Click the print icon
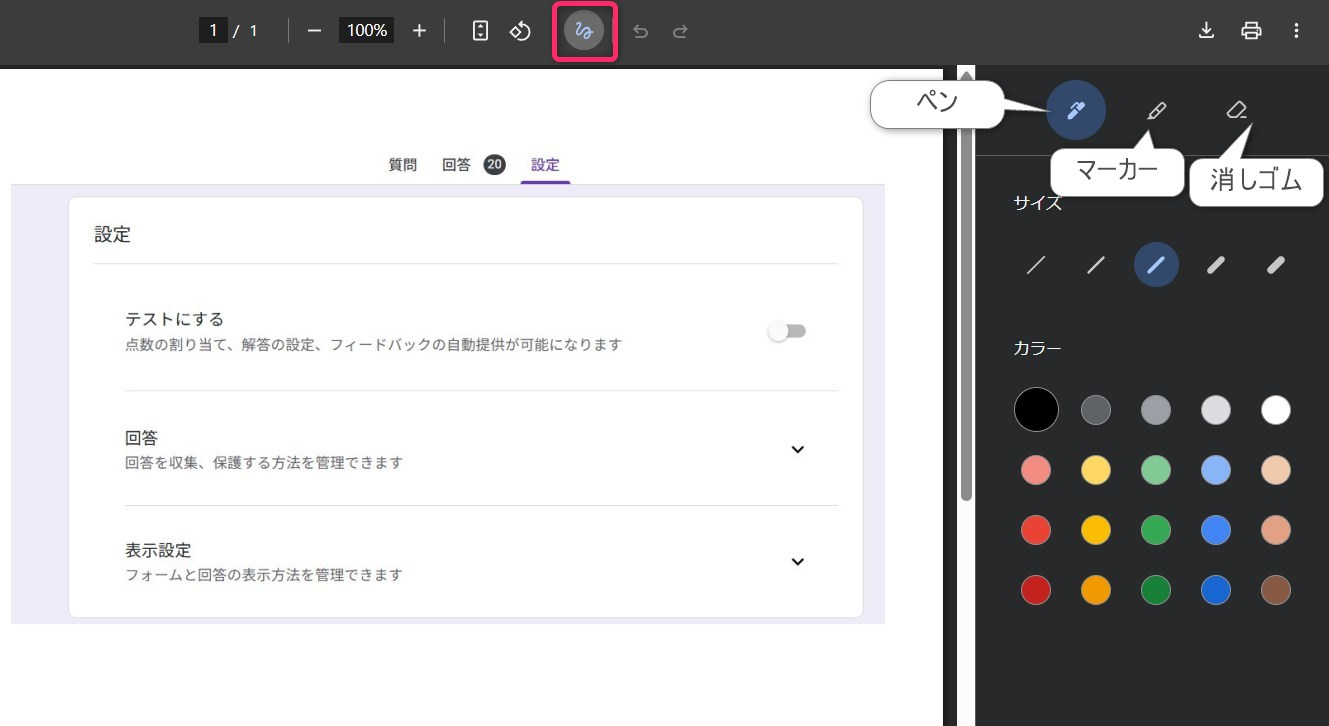Viewport: 1329px width, 726px height. [1251, 31]
